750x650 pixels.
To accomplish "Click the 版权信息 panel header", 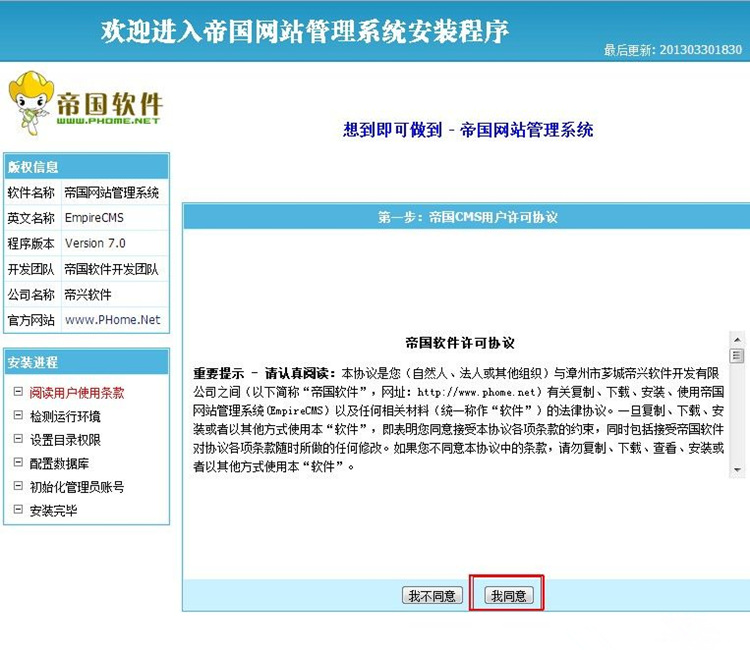I will [86, 167].
